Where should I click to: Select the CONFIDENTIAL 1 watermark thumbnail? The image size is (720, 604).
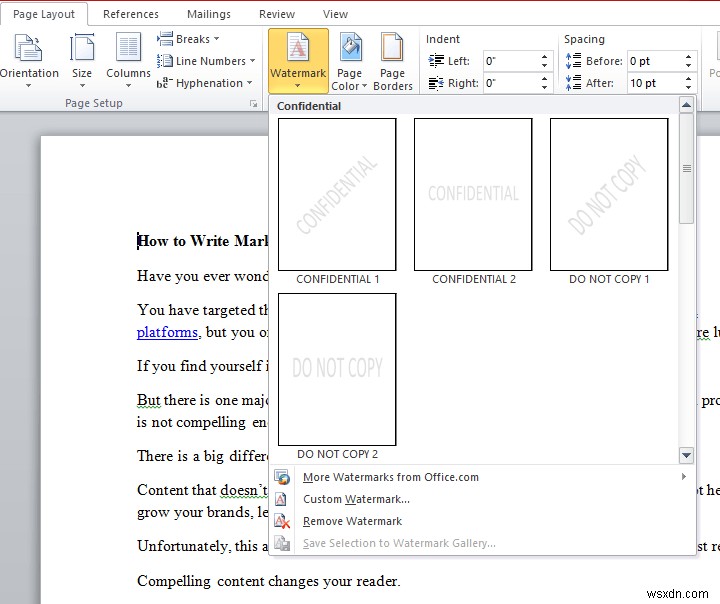(x=337, y=194)
